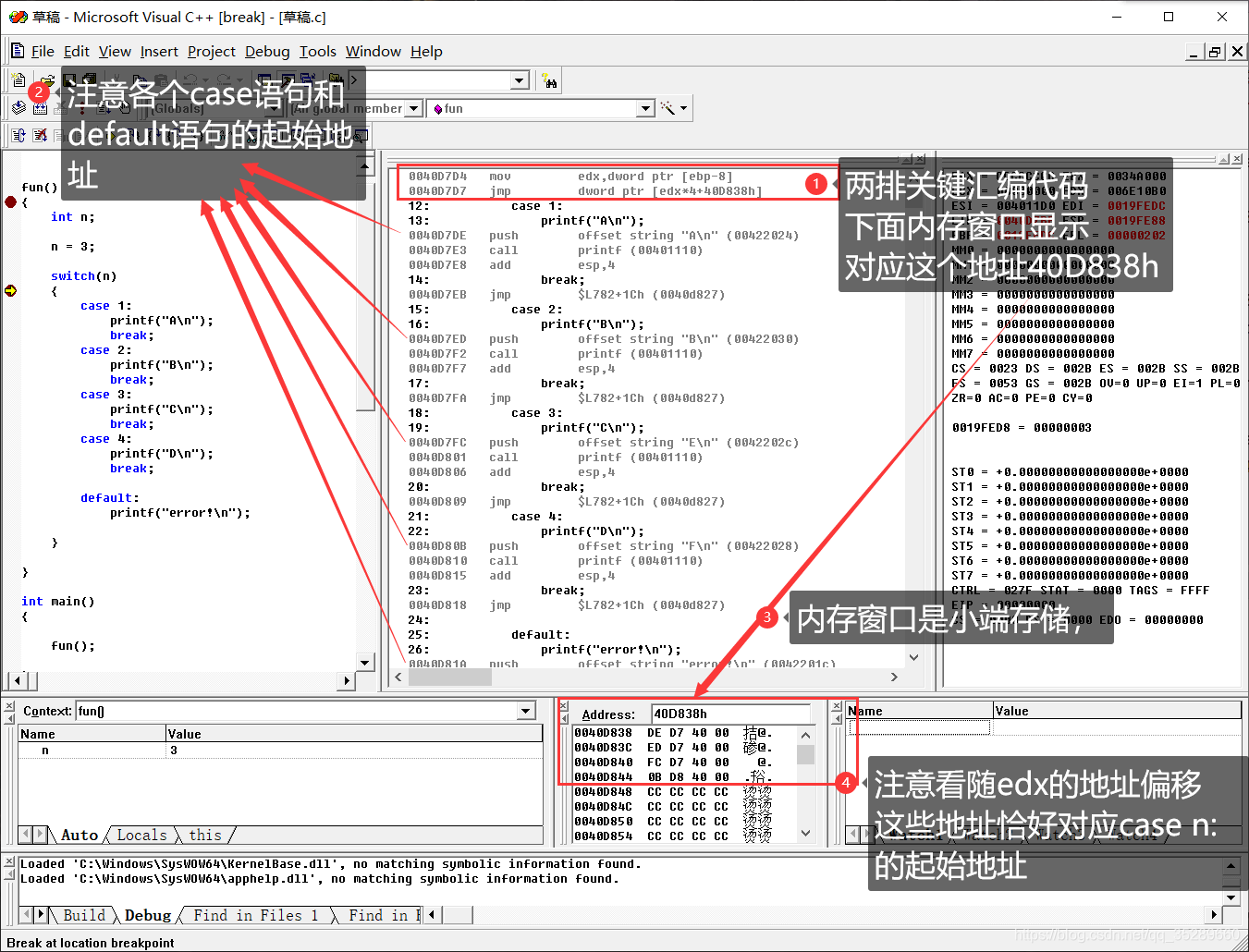This screenshot has height=952, width=1249.
Task: Open the Project menu
Action: [x=212, y=51]
